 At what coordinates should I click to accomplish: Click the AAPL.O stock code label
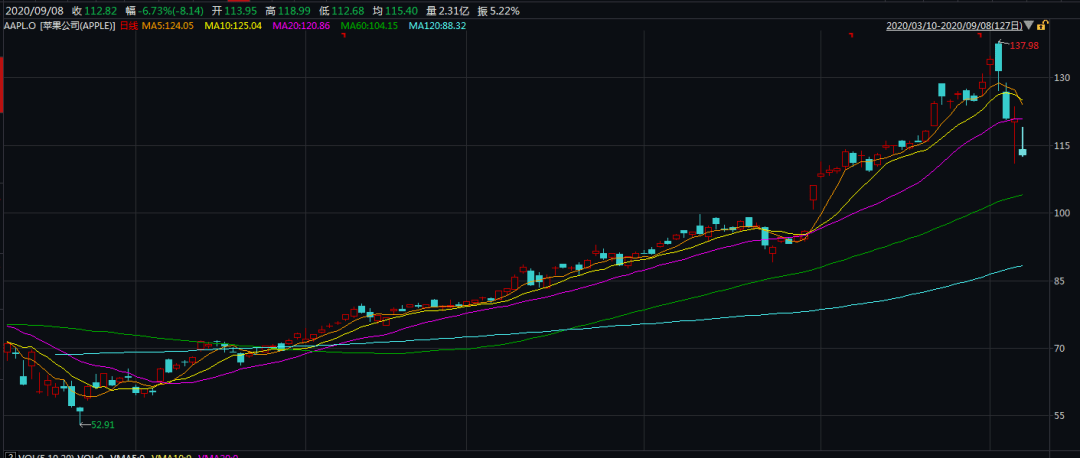pos(20,25)
